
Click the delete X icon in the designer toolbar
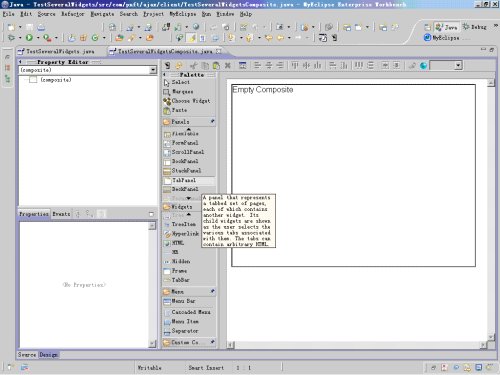[228, 65]
